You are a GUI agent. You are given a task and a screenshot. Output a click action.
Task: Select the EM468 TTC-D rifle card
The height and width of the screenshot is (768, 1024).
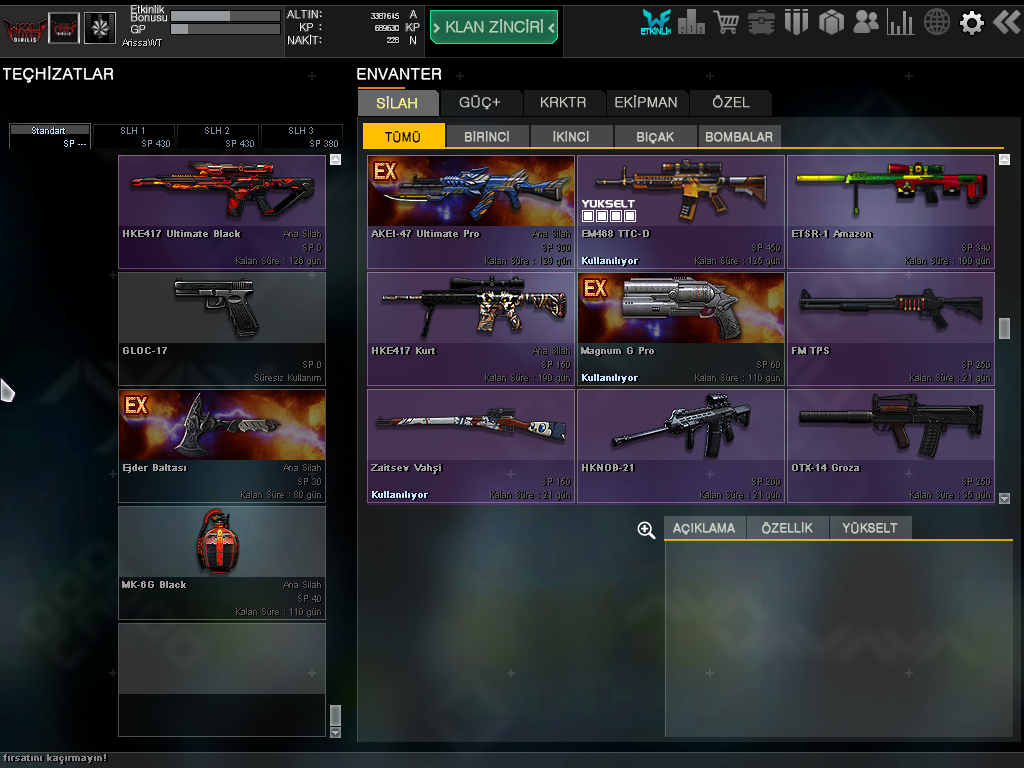[x=681, y=212]
